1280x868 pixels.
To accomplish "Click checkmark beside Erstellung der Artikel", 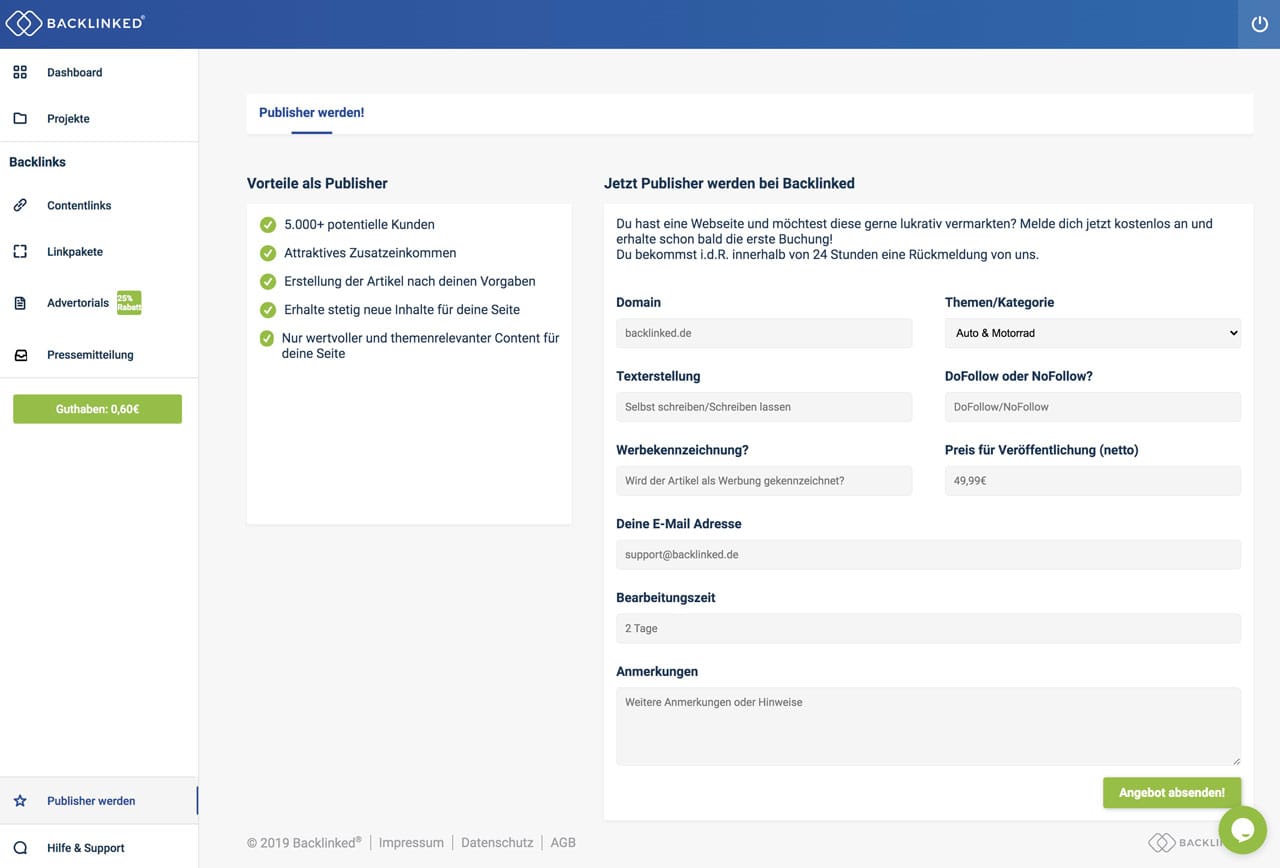I will 267,281.
